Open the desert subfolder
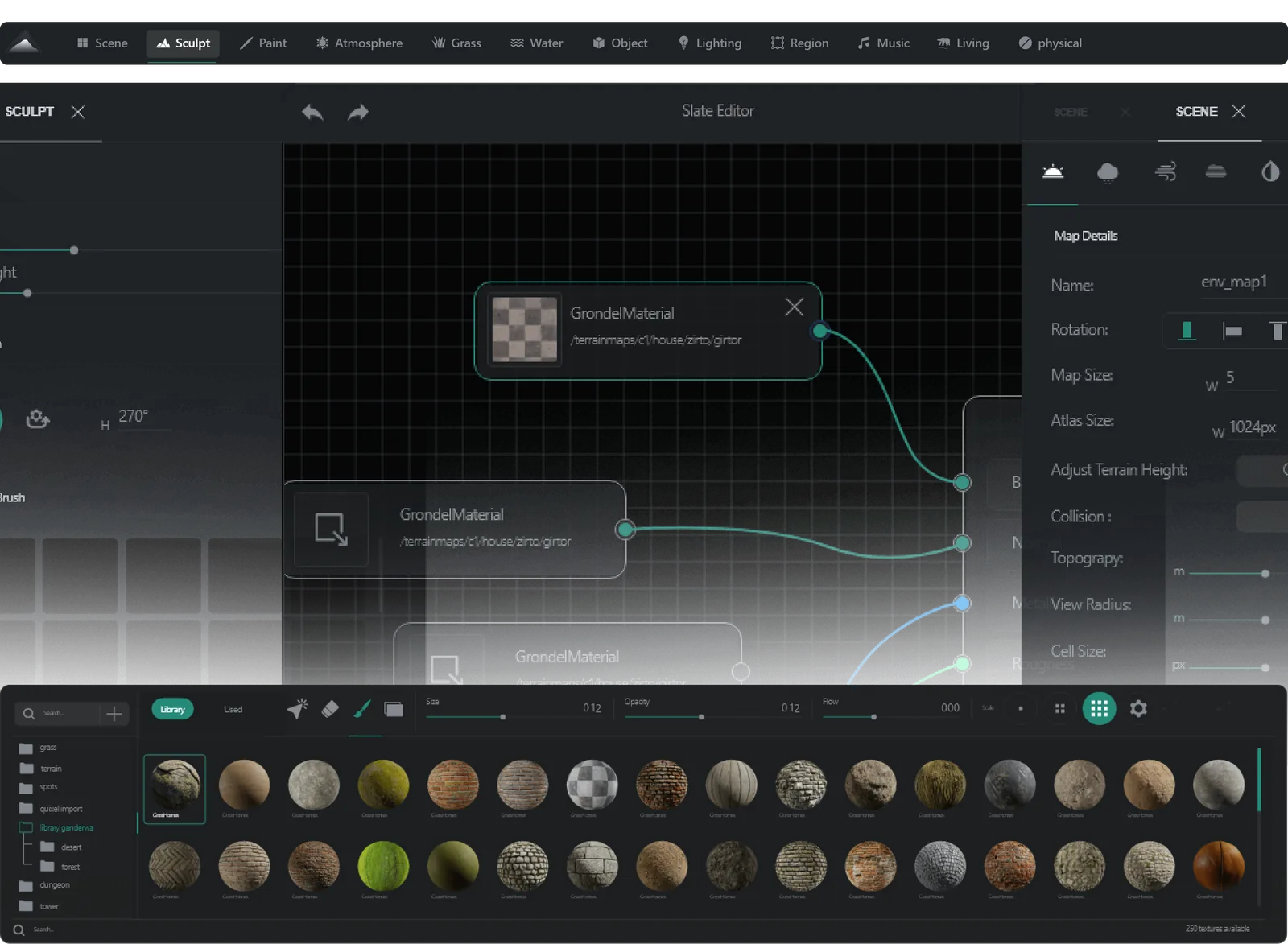 [x=61, y=847]
